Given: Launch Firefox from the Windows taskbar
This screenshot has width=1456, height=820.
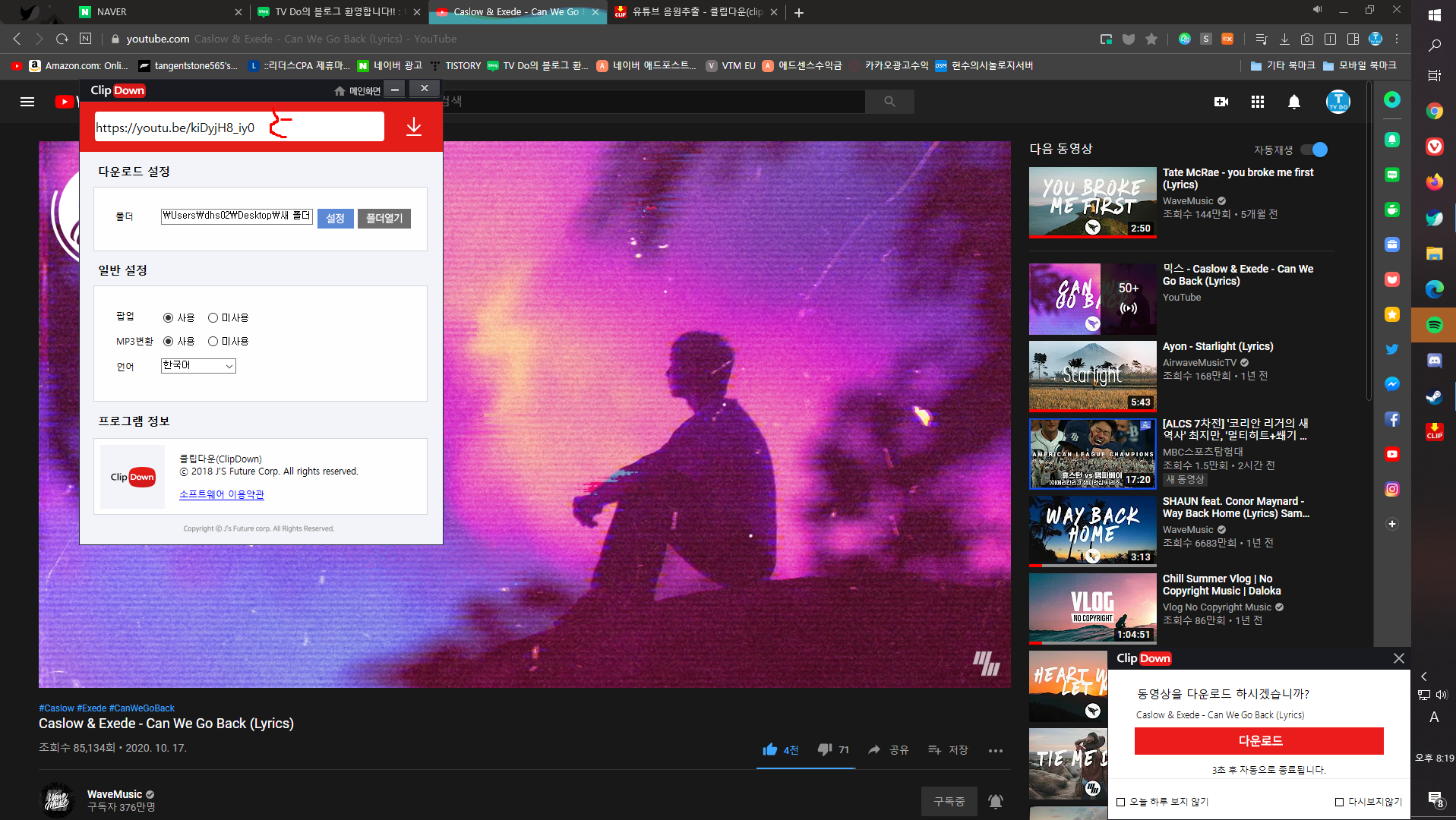Looking at the screenshot, I should click(1434, 182).
